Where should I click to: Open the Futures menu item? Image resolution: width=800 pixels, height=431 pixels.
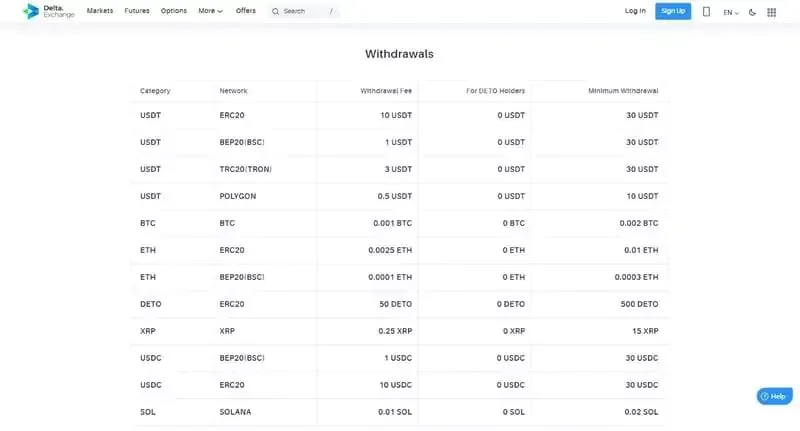click(137, 11)
